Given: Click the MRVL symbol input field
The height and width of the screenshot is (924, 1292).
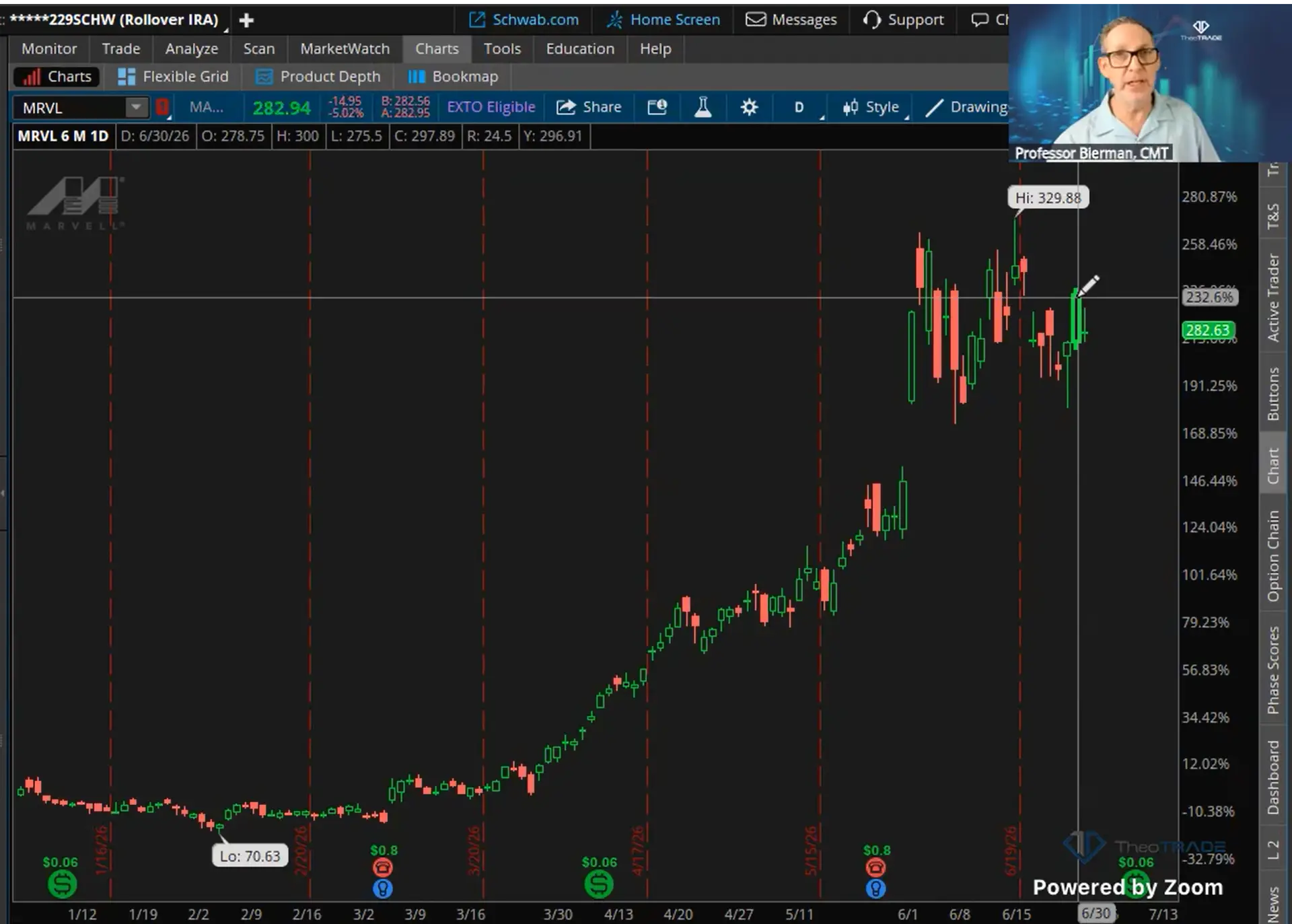Looking at the screenshot, I should pos(70,108).
